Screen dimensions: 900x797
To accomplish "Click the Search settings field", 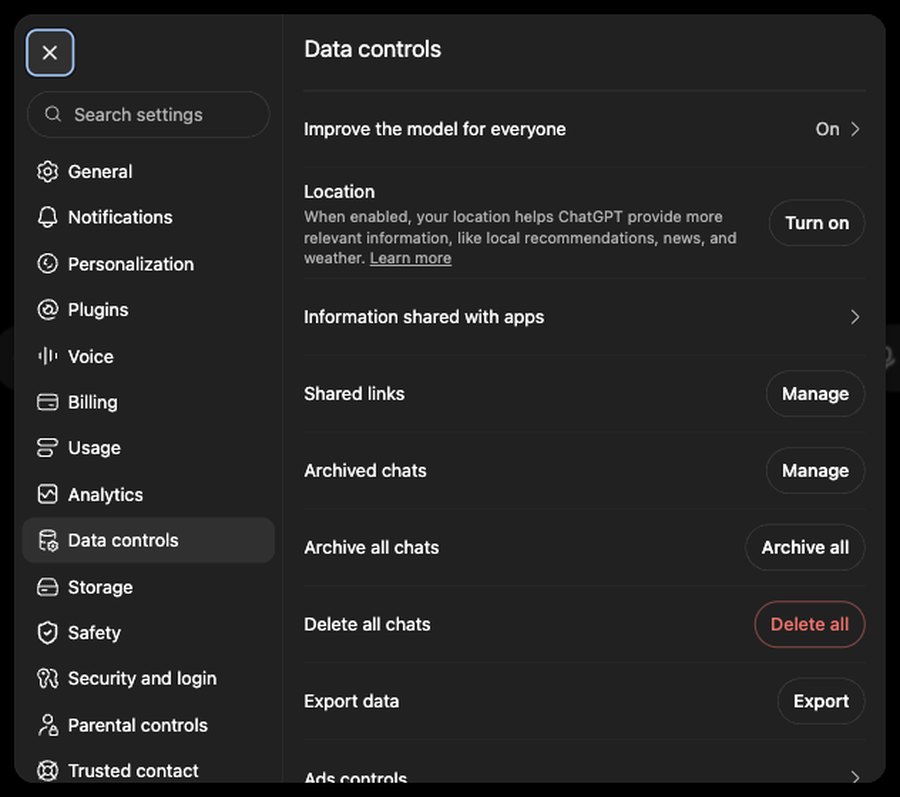I will point(148,115).
